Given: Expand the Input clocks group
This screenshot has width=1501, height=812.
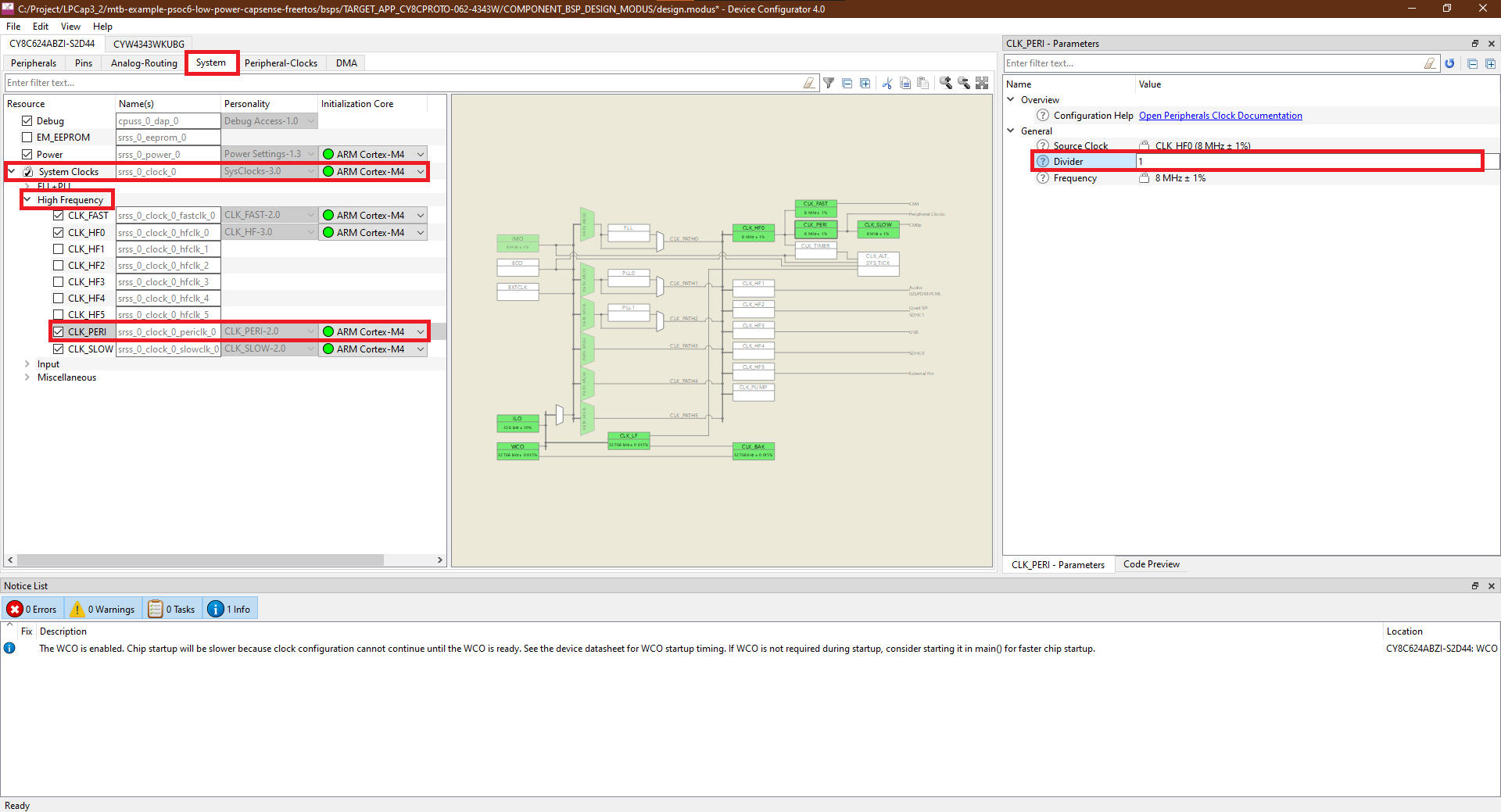Looking at the screenshot, I should tap(27, 364).
